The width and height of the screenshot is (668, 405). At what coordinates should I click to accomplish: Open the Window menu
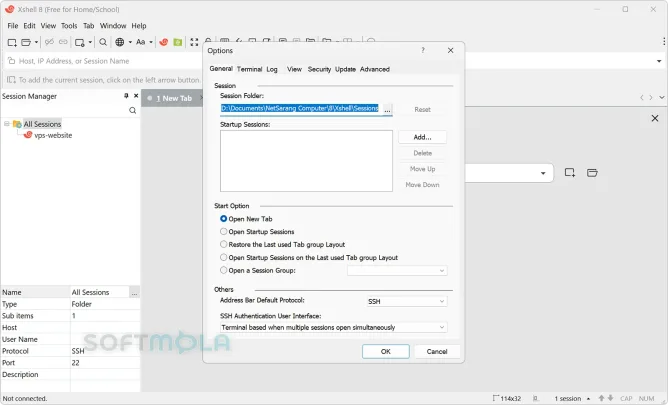[x=113, y=26]
